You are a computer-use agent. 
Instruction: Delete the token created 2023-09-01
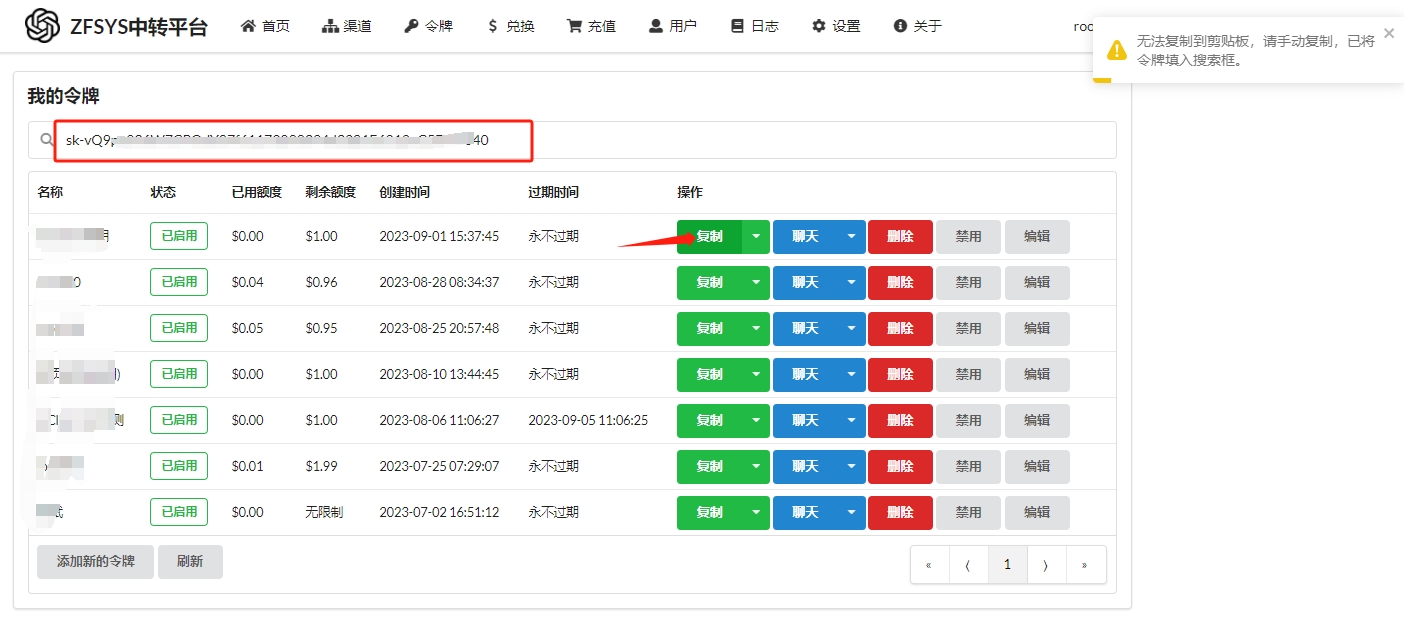[x=900, y=237]
